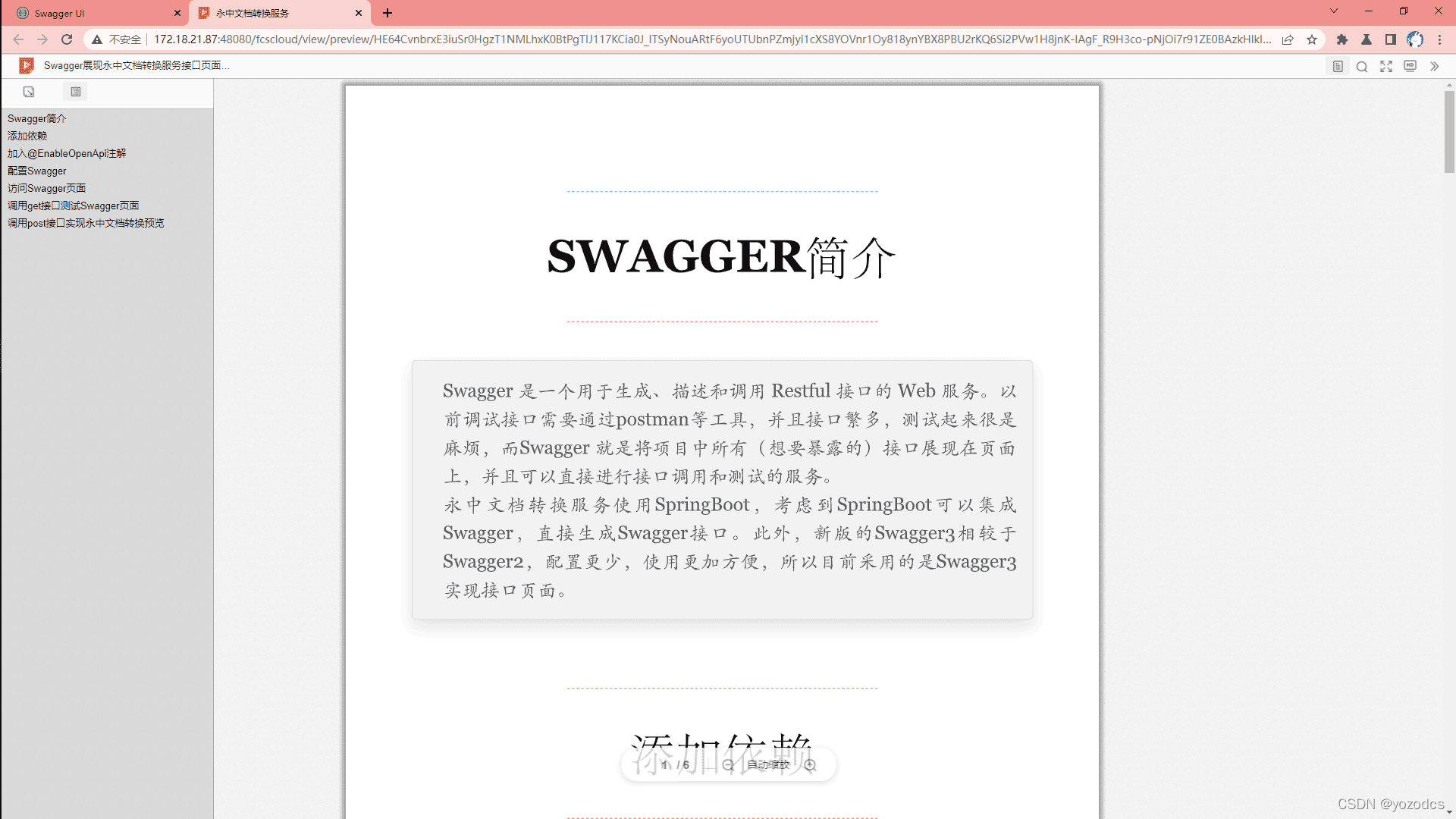Screen dimensions: 1456x819
Task: Share this page via the share icon
Action: (x=1288, y=39)
